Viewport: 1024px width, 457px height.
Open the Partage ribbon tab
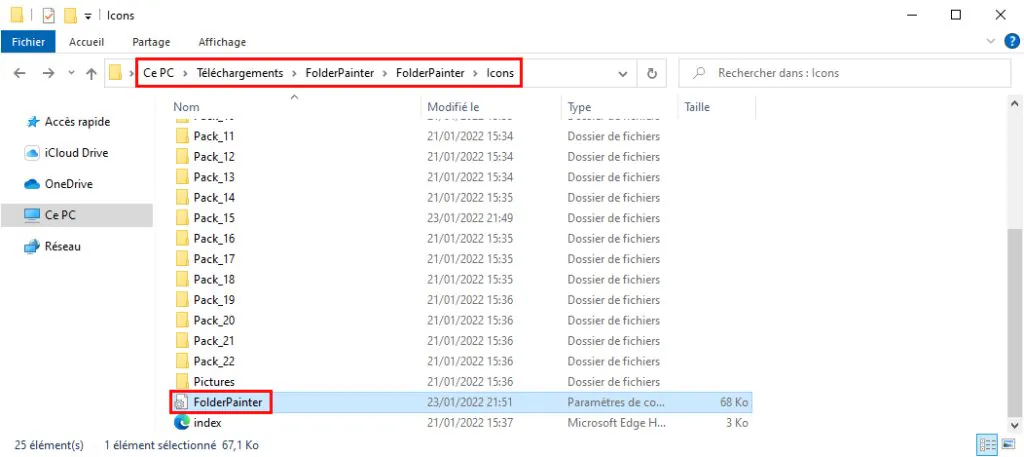coord(151,42)
